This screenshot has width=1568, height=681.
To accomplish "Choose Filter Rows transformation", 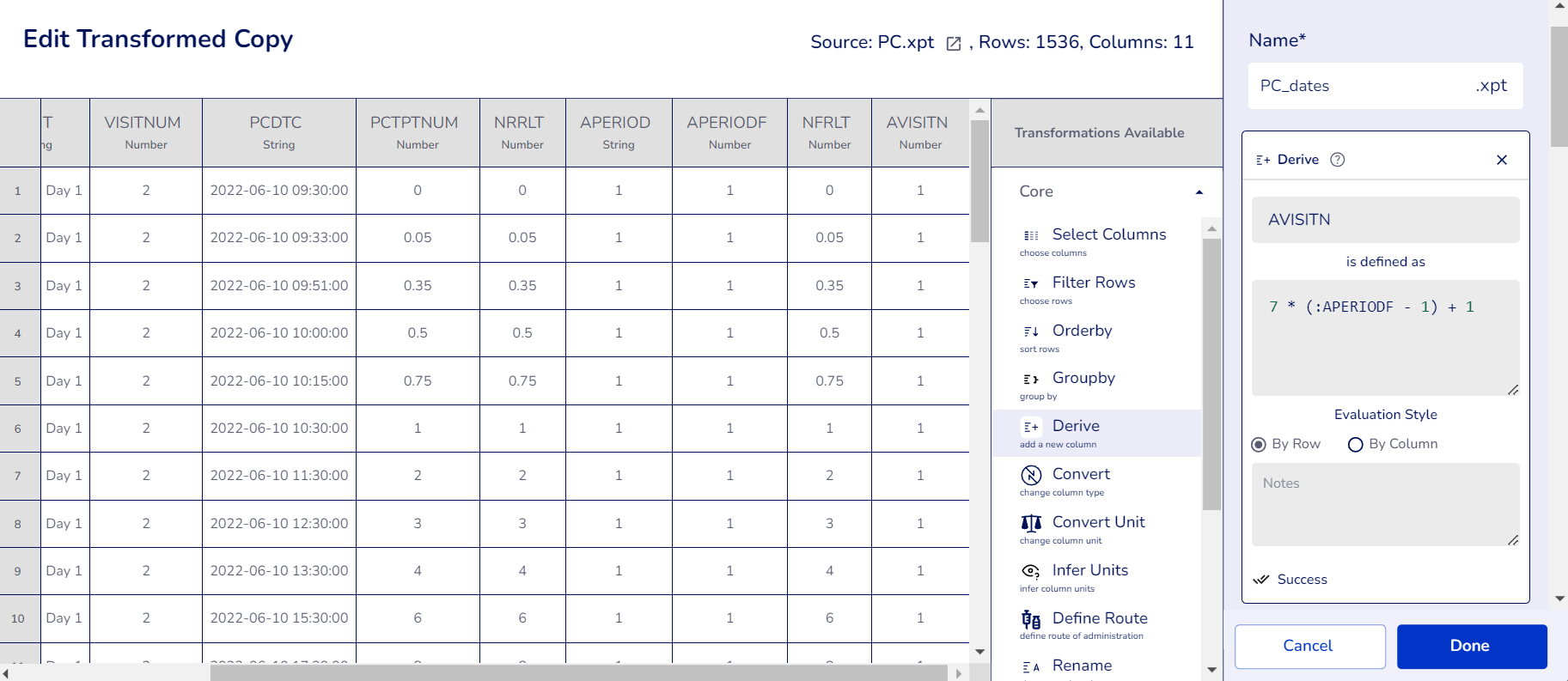I will coord(1095,289).
